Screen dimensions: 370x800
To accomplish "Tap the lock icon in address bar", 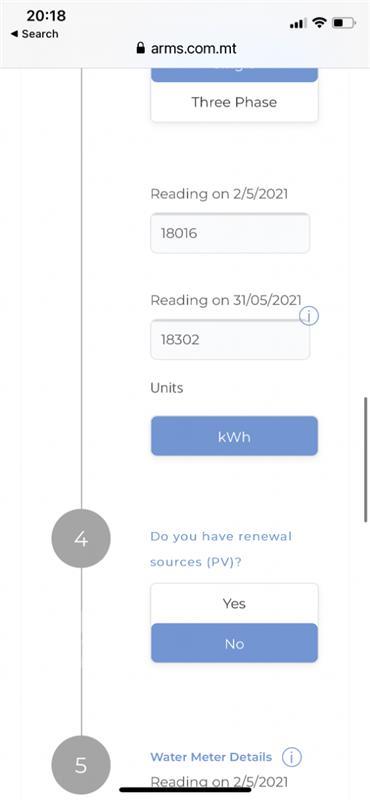I will pos(141,48).
